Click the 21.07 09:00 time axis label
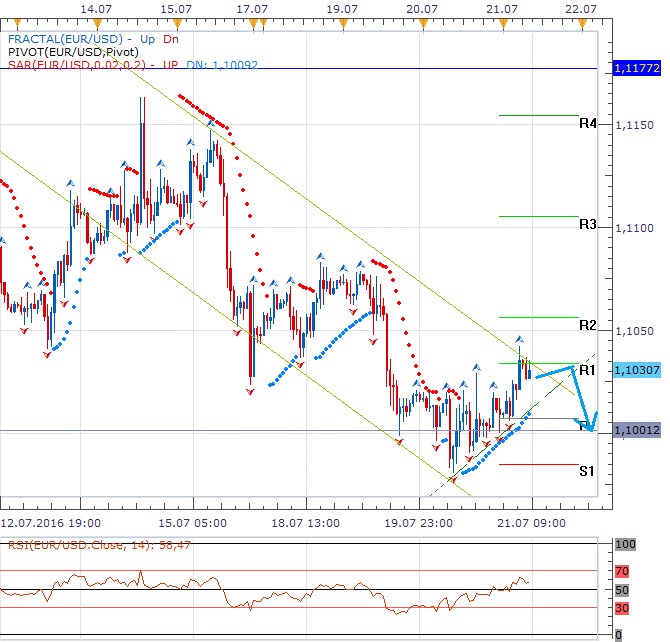This screenshot has height=642, width=670. coord(529,522)
